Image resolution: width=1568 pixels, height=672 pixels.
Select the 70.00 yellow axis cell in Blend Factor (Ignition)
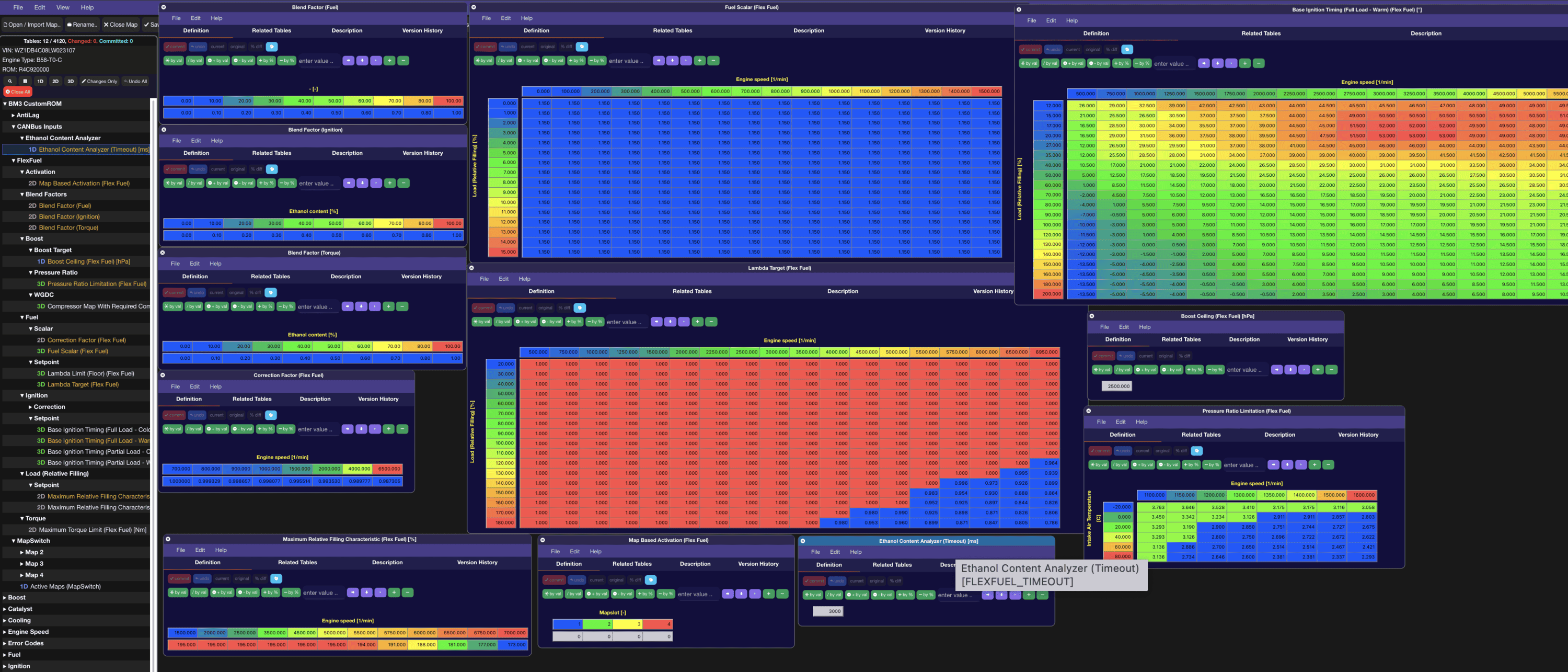coord(389,224)
